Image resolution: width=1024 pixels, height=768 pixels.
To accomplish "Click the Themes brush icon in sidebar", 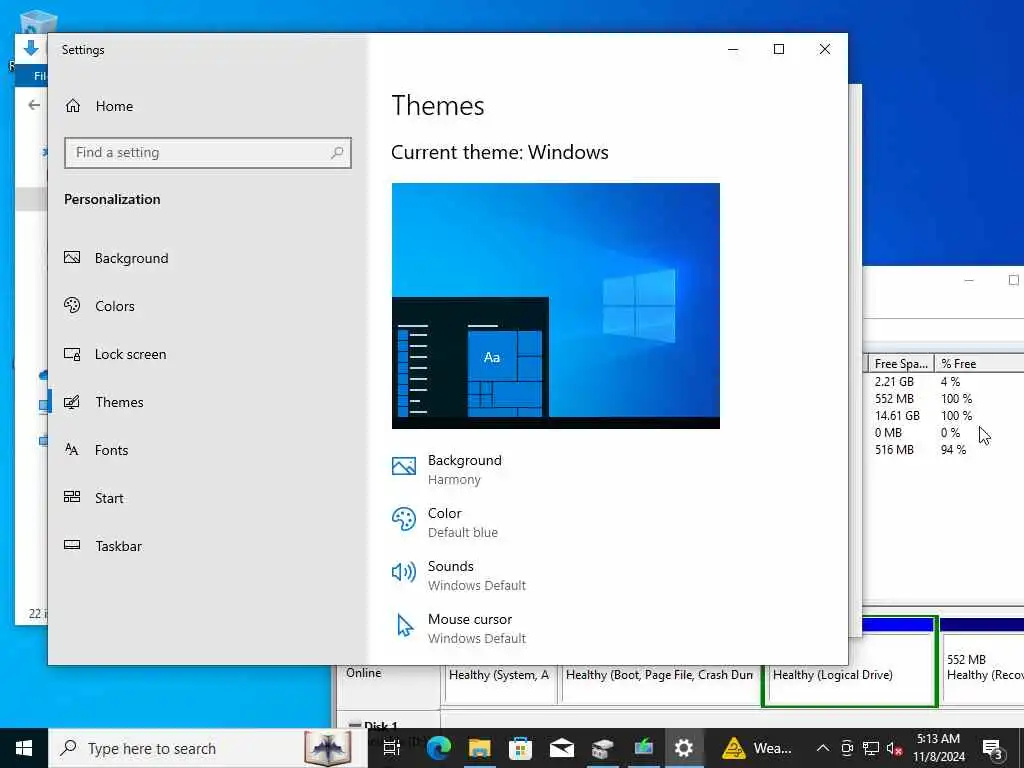I will [x=72, y=402].
